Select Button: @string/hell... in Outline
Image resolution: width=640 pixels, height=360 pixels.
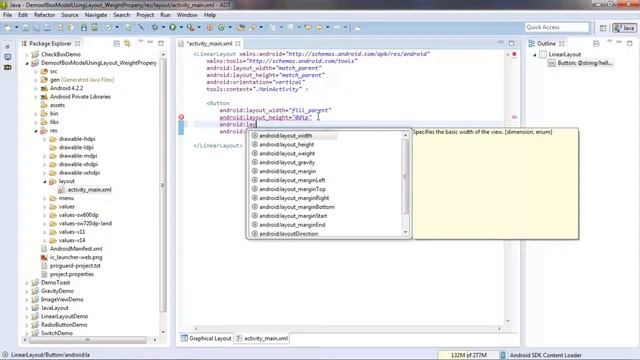click(x=580, y=63)
